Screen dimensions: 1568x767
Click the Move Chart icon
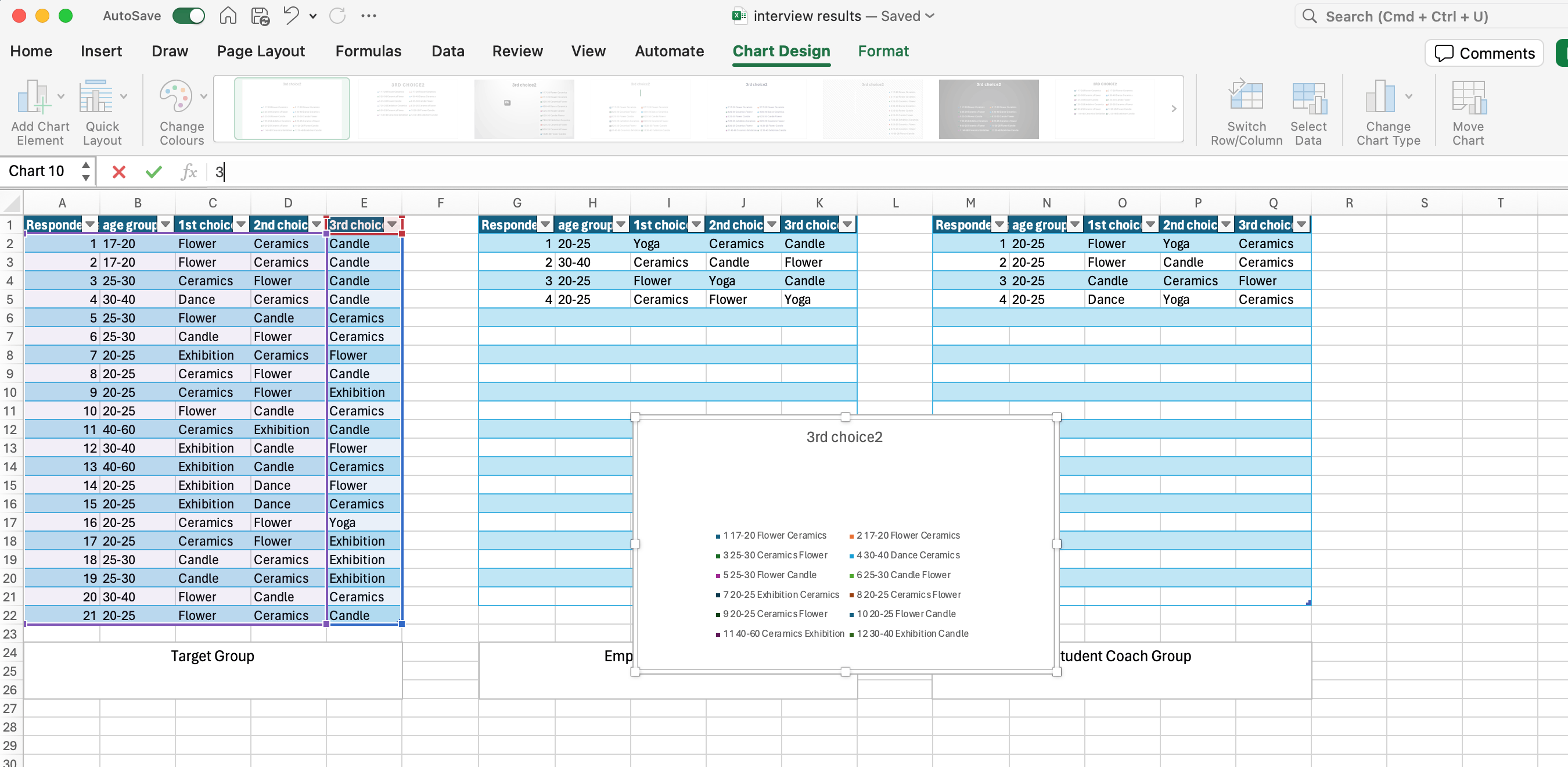click(1468, 98)
